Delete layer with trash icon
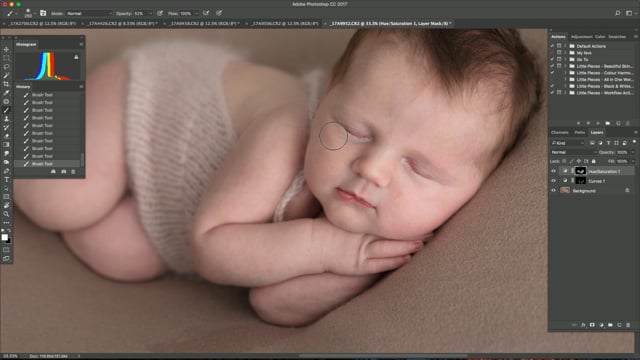 [628, 325]
